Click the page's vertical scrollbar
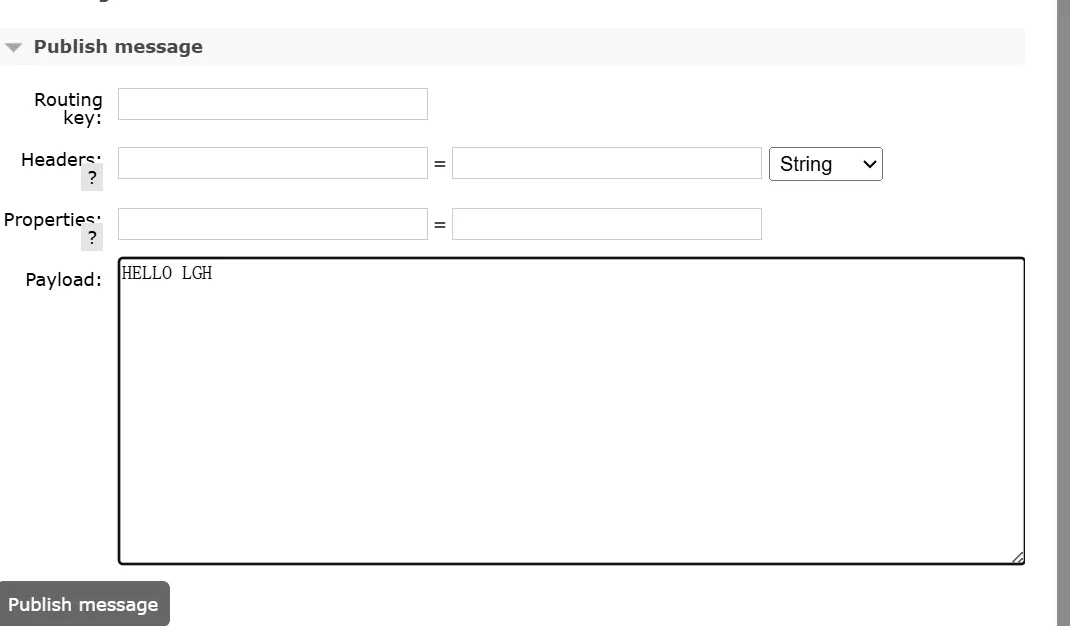Viewport: 1070px width, 626px height. pyautogui.click(x=1063, y=300)
